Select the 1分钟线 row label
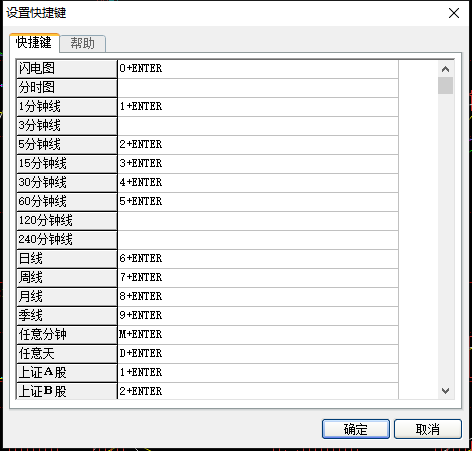The width and height of the screenshot is (472, 451). (67, 107)
